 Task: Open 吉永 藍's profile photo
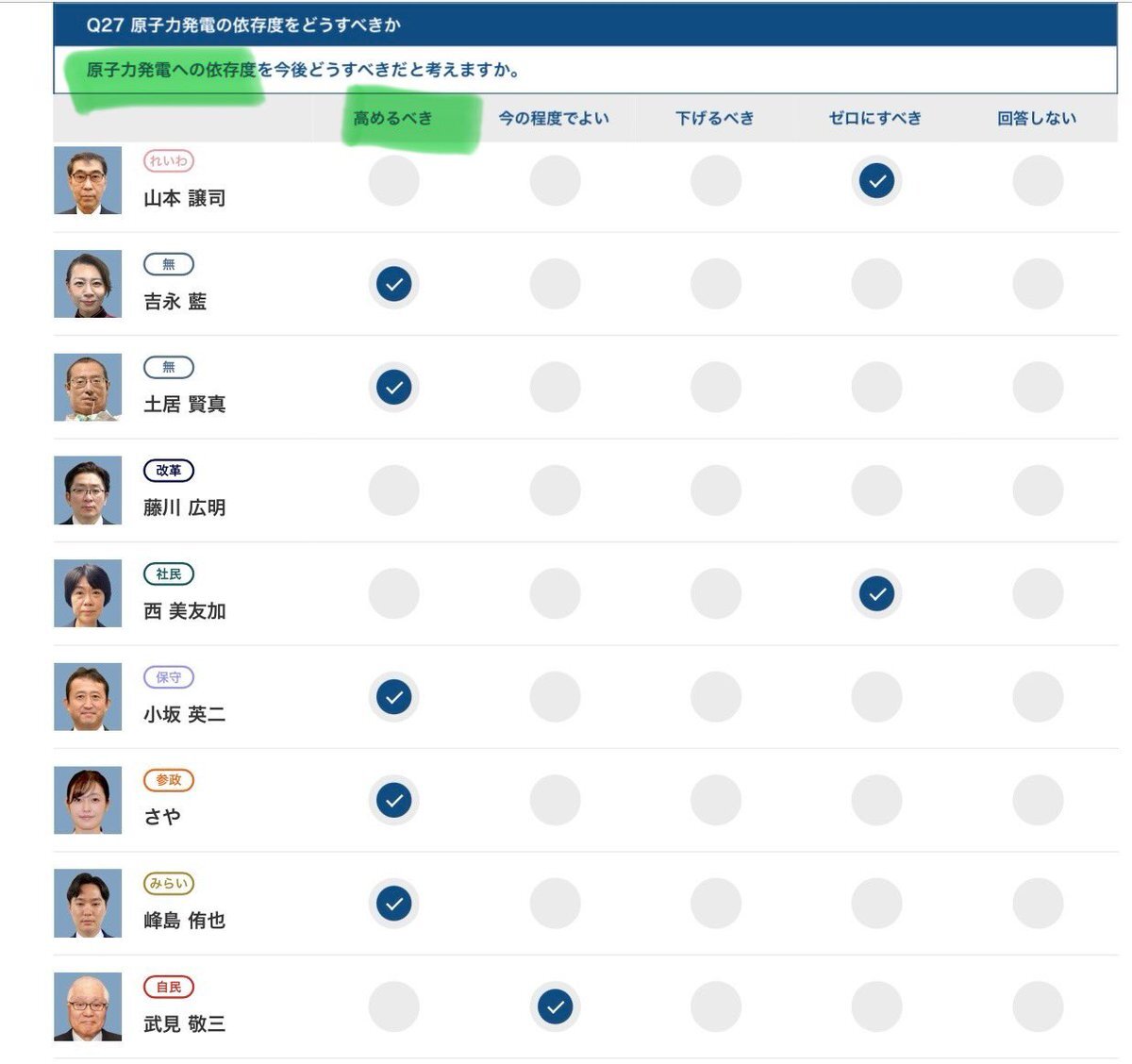[x=88, y=284]
